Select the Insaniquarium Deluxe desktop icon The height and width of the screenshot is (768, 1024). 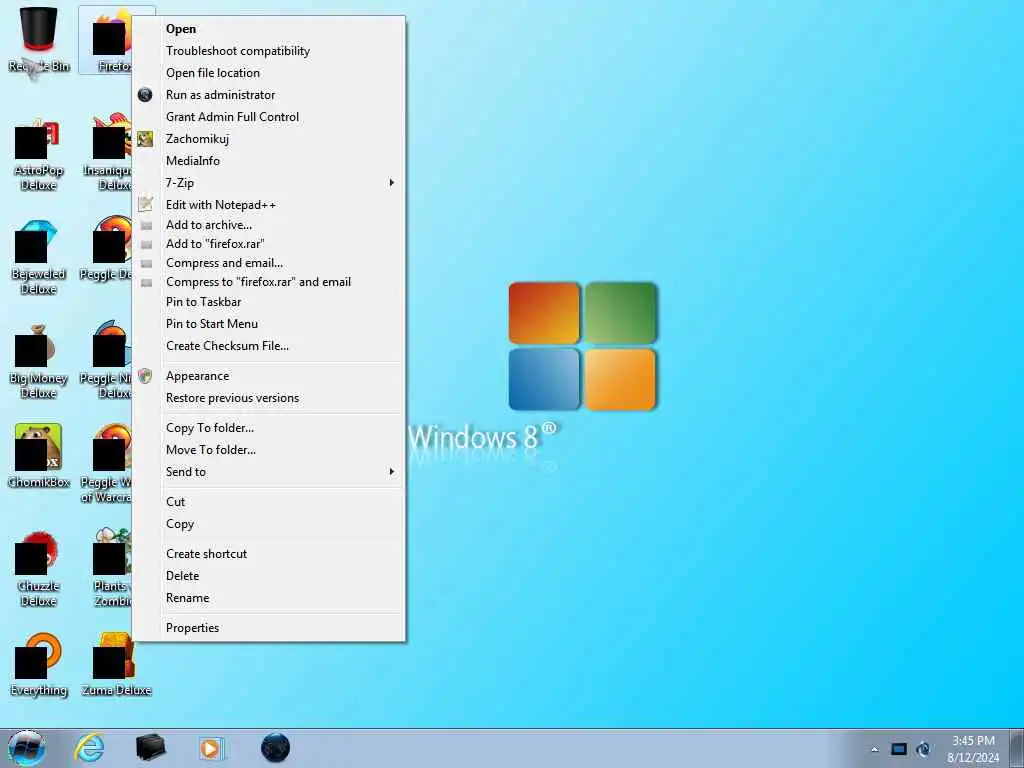(108, 154)
